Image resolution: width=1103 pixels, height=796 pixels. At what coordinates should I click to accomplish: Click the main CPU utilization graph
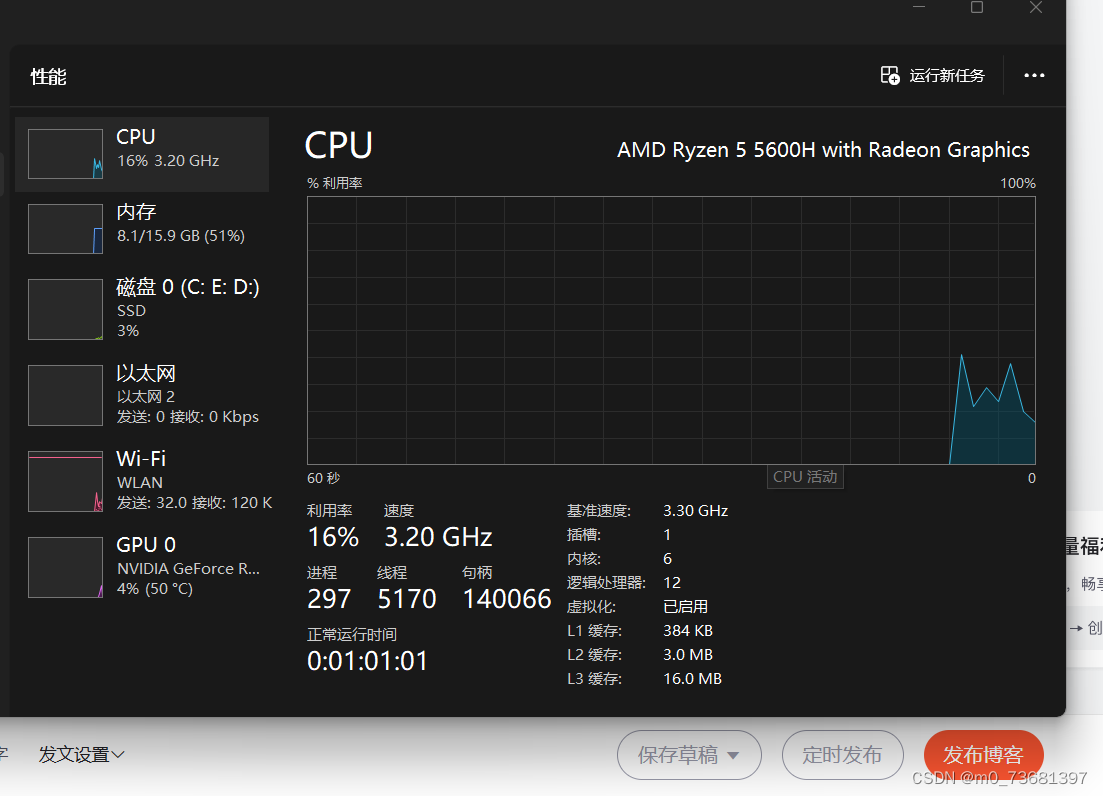pyautogui.click(x=671, y=330)
